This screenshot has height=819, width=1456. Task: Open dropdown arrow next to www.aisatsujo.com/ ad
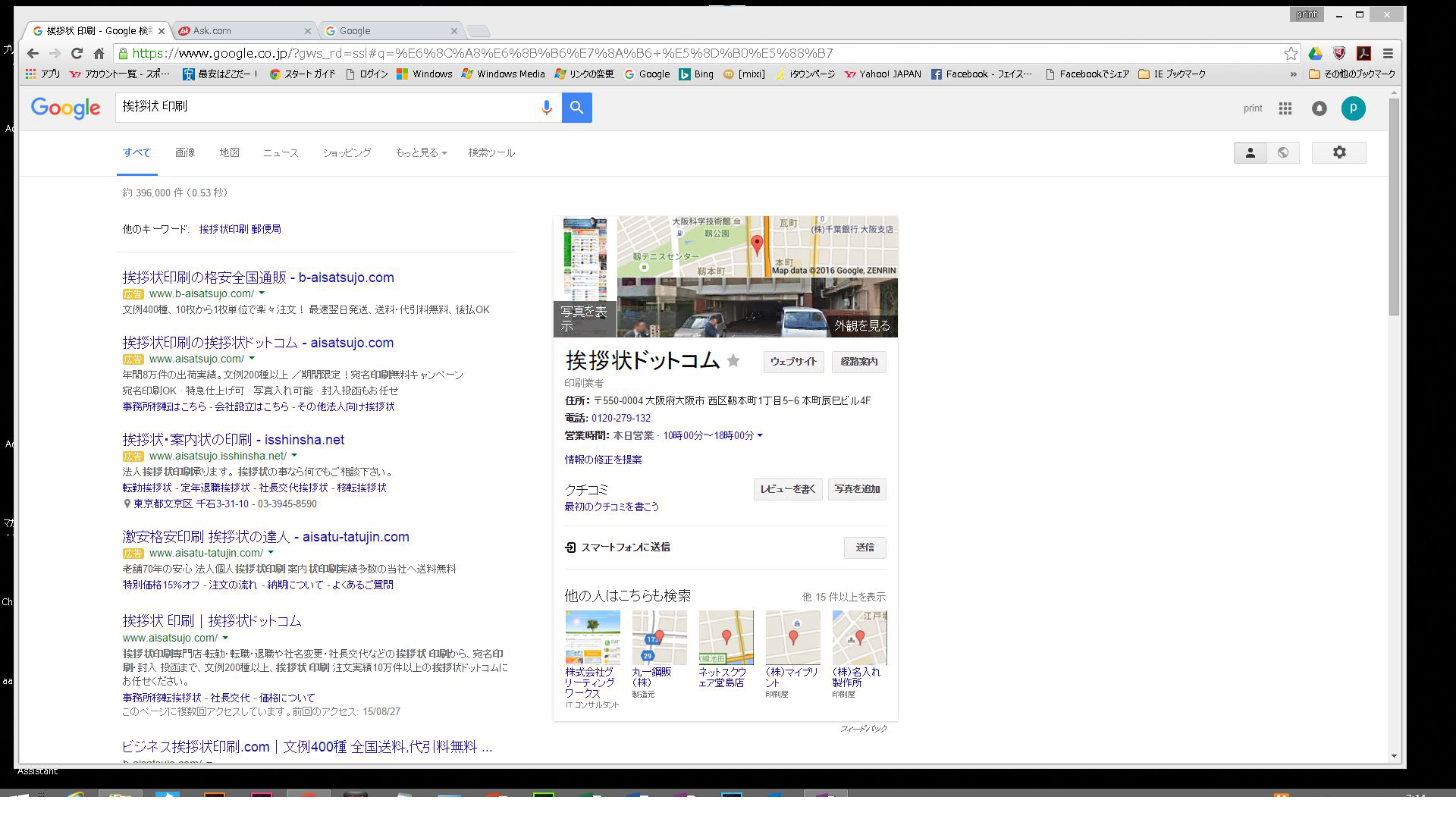pyautogui.click(x=252, y=358)
